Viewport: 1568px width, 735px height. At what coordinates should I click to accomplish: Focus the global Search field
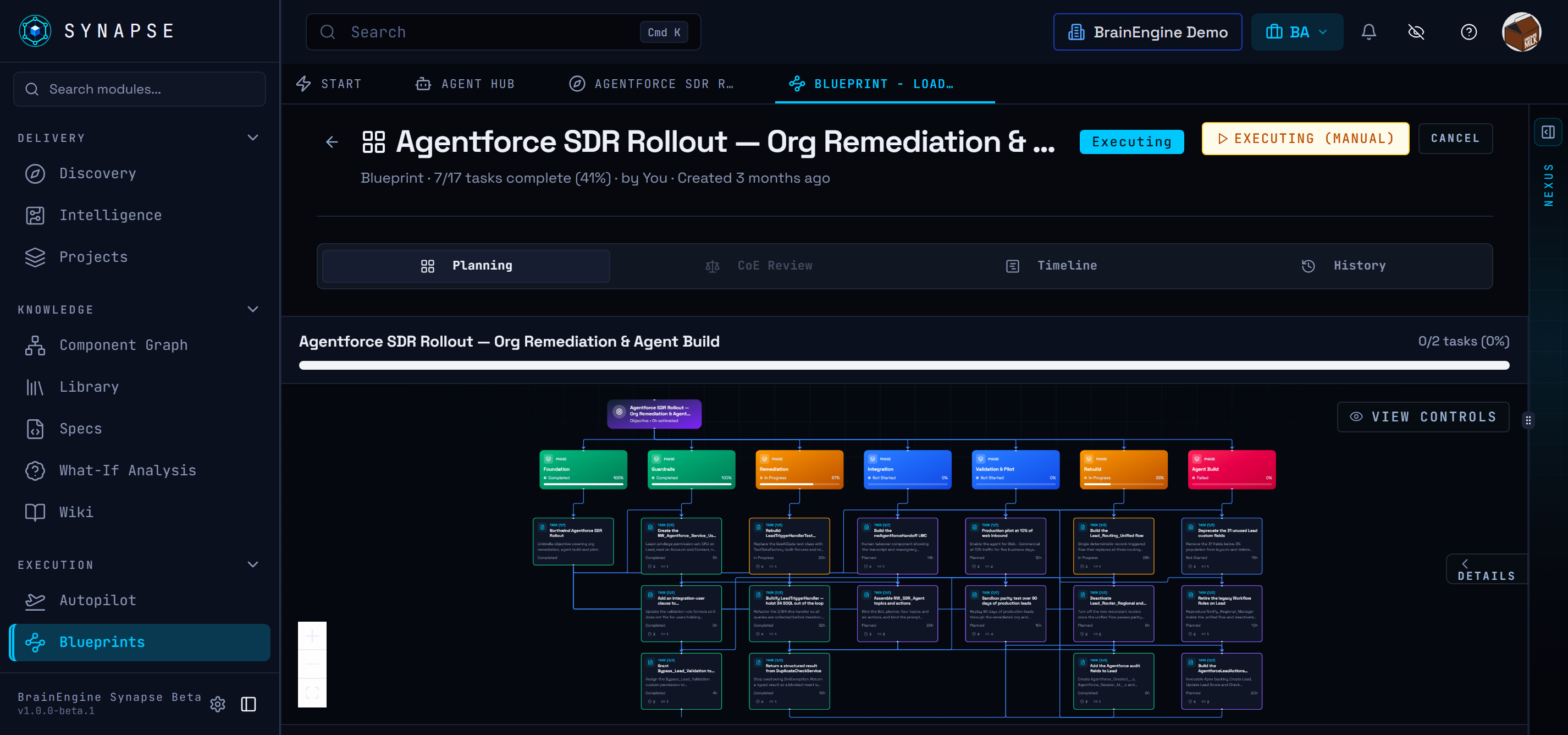click(503, 32)
